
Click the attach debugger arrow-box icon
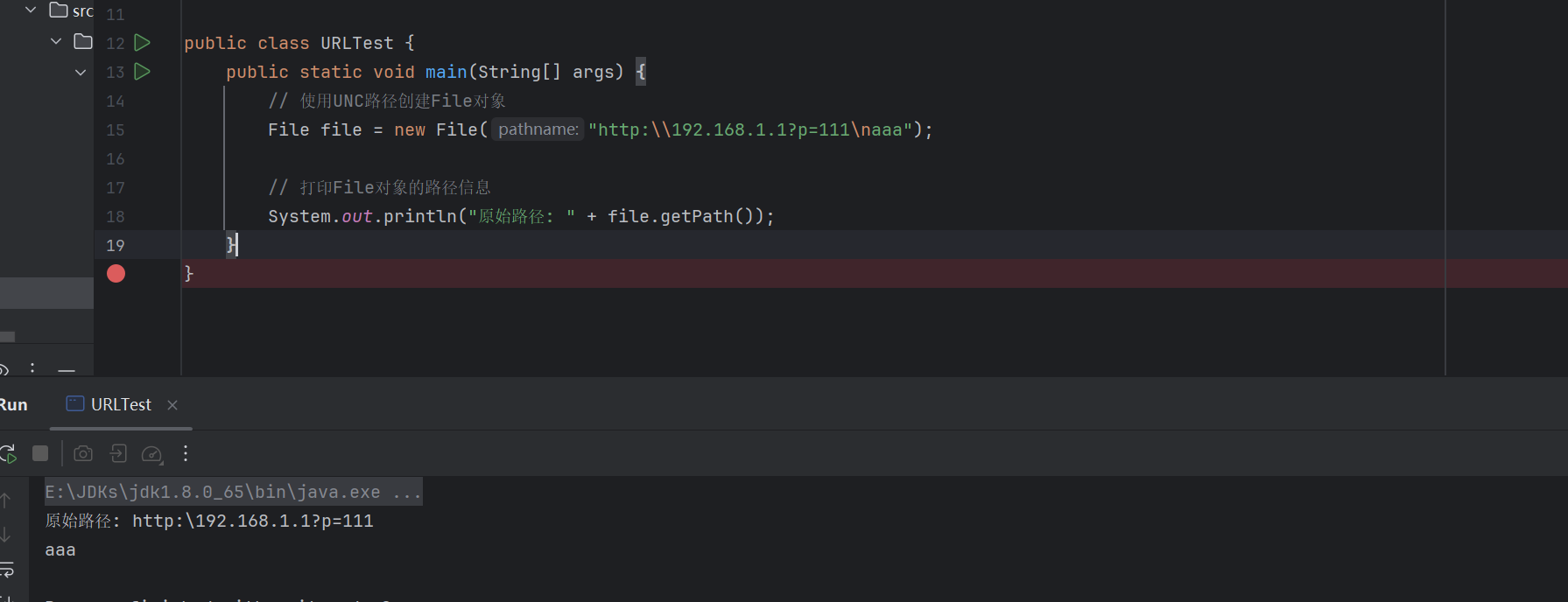click(118, 453)
